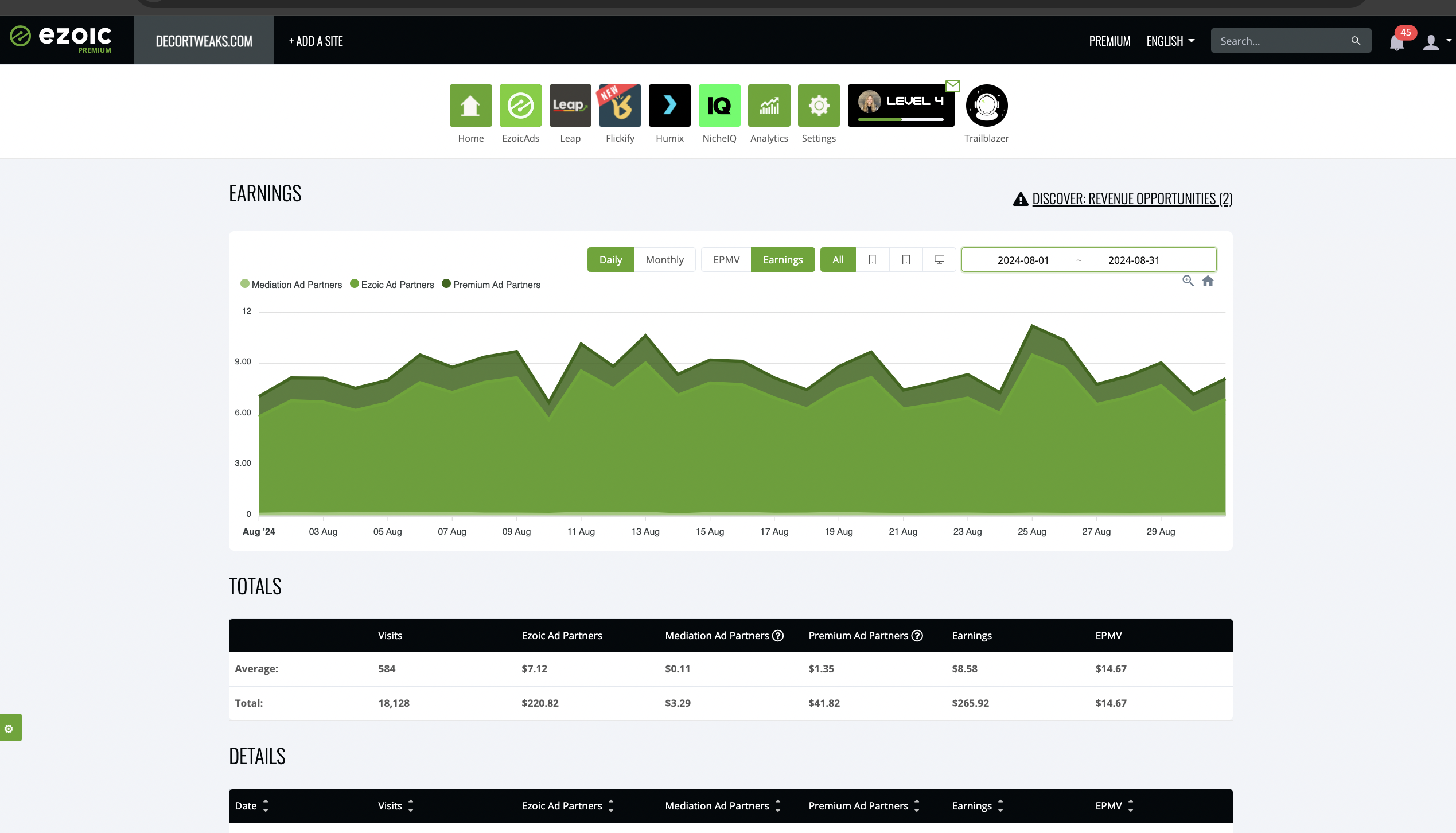Open the Level 4 account badge
The width and height of the screenshot is (1456, 833).
(901, 106)
